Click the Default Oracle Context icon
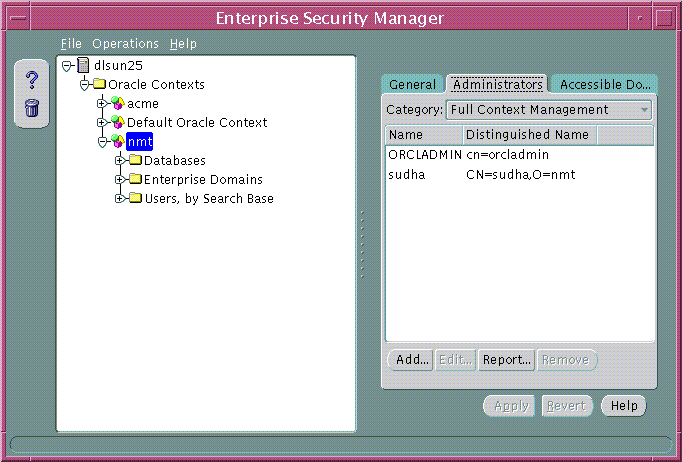This screenshot has height=462, width=682. tap(117, 123)
